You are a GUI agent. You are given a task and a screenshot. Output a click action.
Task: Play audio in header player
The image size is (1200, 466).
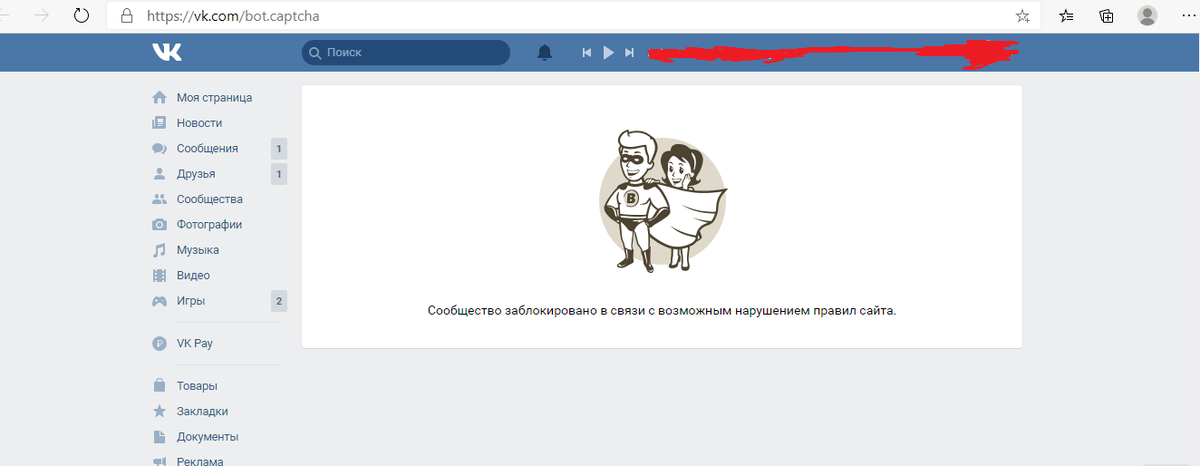[x=608, y=52]
